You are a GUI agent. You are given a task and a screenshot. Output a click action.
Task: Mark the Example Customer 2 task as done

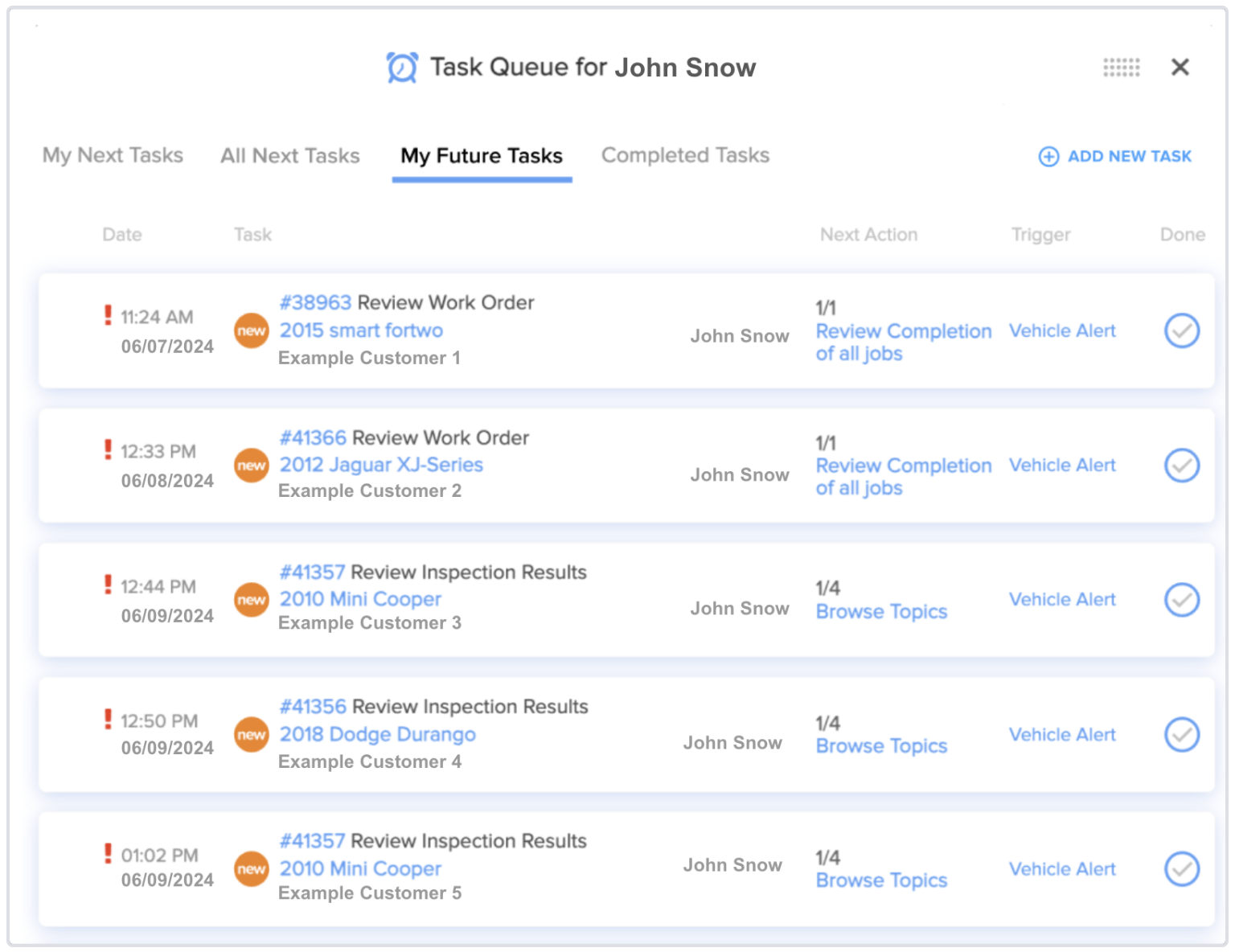[1182, 465]
